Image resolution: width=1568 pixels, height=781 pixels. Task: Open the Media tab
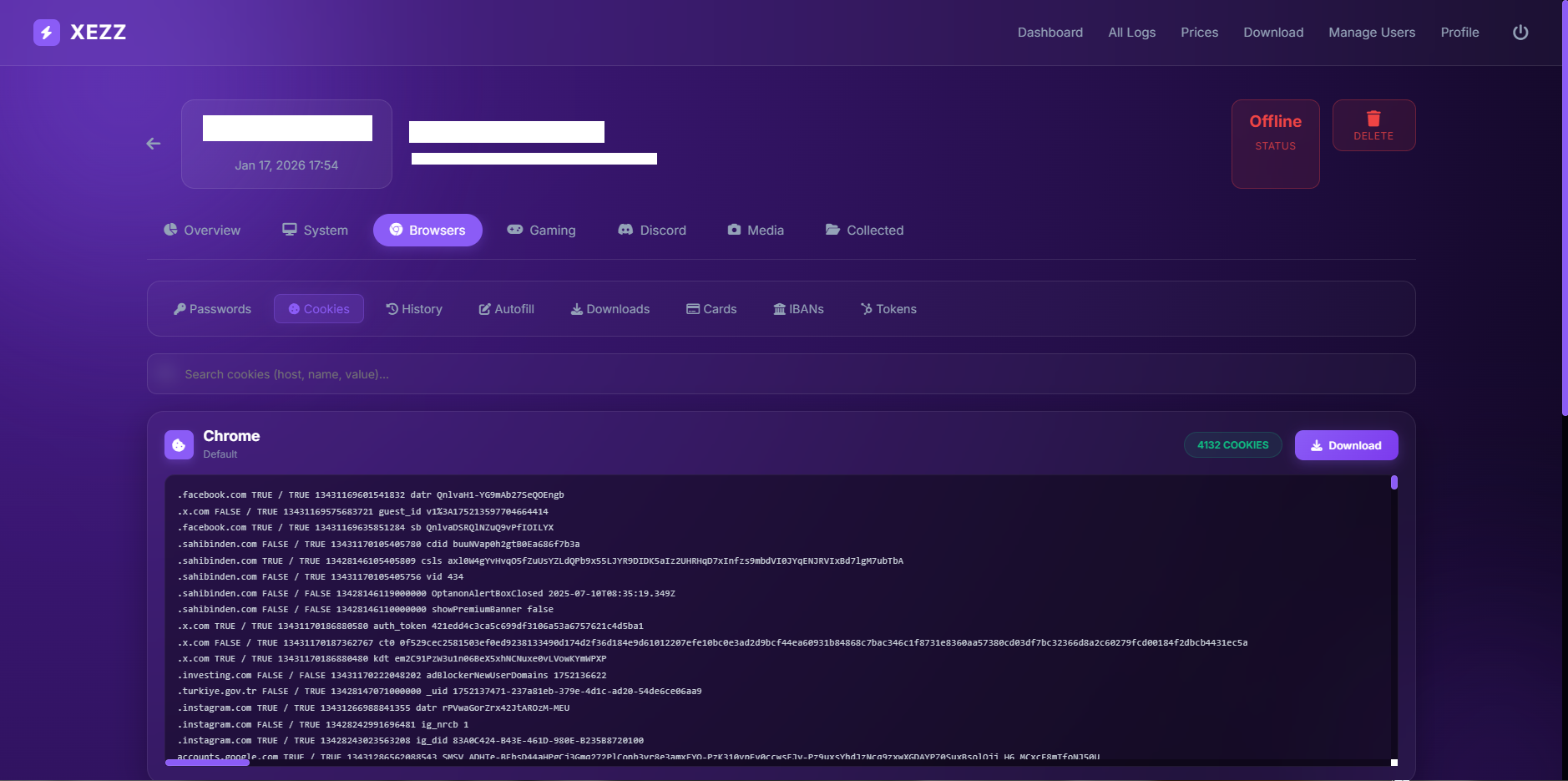[755, 231]
